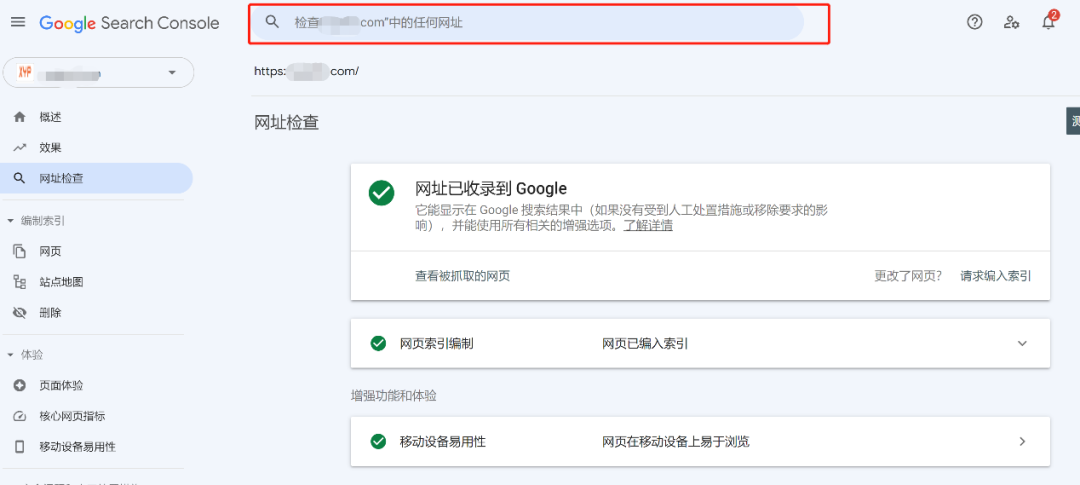Click the pages icon beside 网页

point(19,251)
